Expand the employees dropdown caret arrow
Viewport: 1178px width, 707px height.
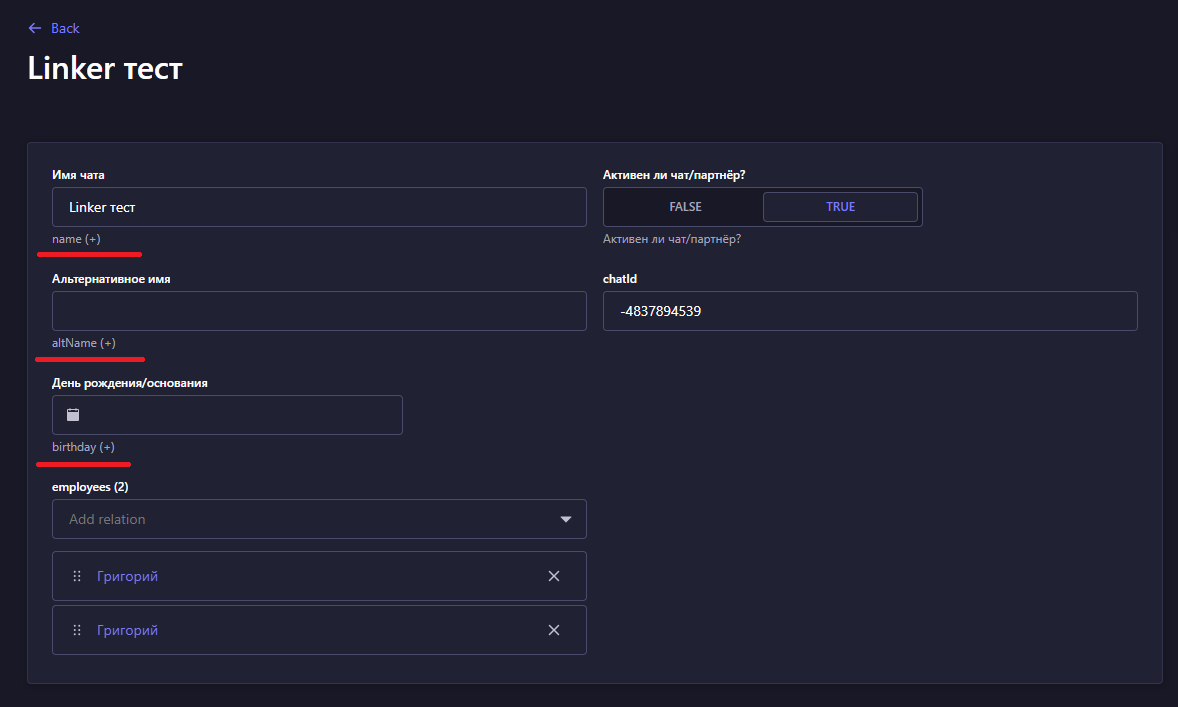[x=566, y=520]
